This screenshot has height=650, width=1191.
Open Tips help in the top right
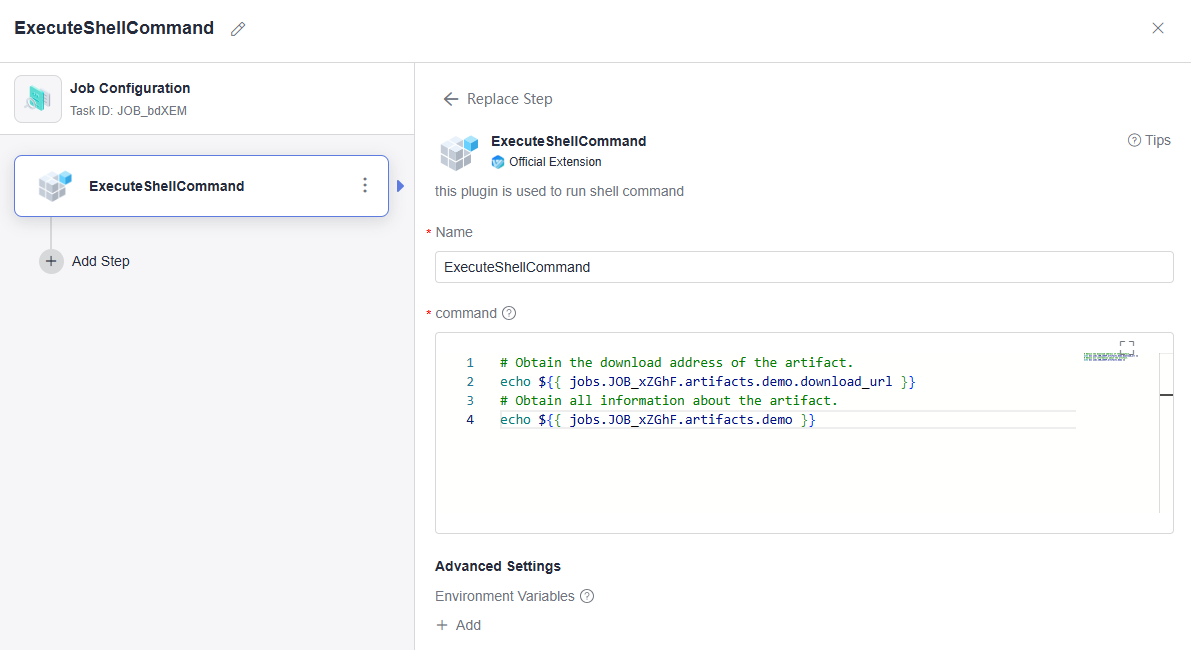tap(1149, 140)
